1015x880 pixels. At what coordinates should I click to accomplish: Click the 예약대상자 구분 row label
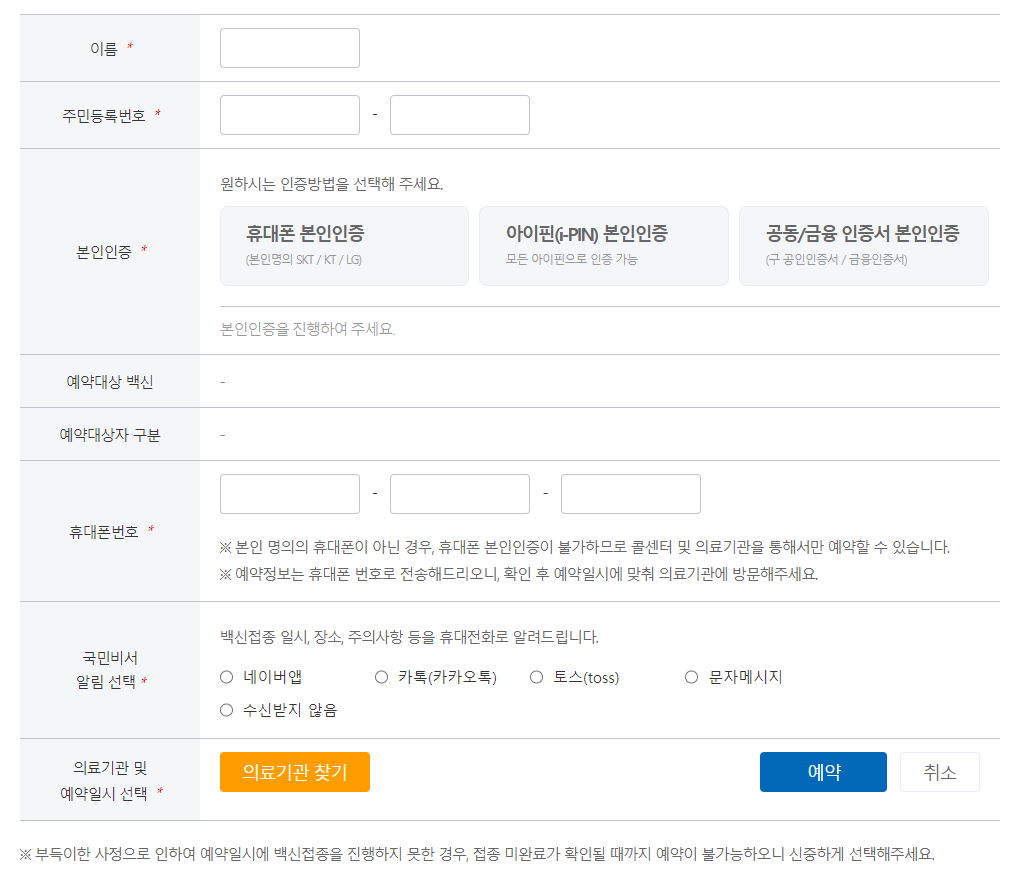(x=109, y=435)
